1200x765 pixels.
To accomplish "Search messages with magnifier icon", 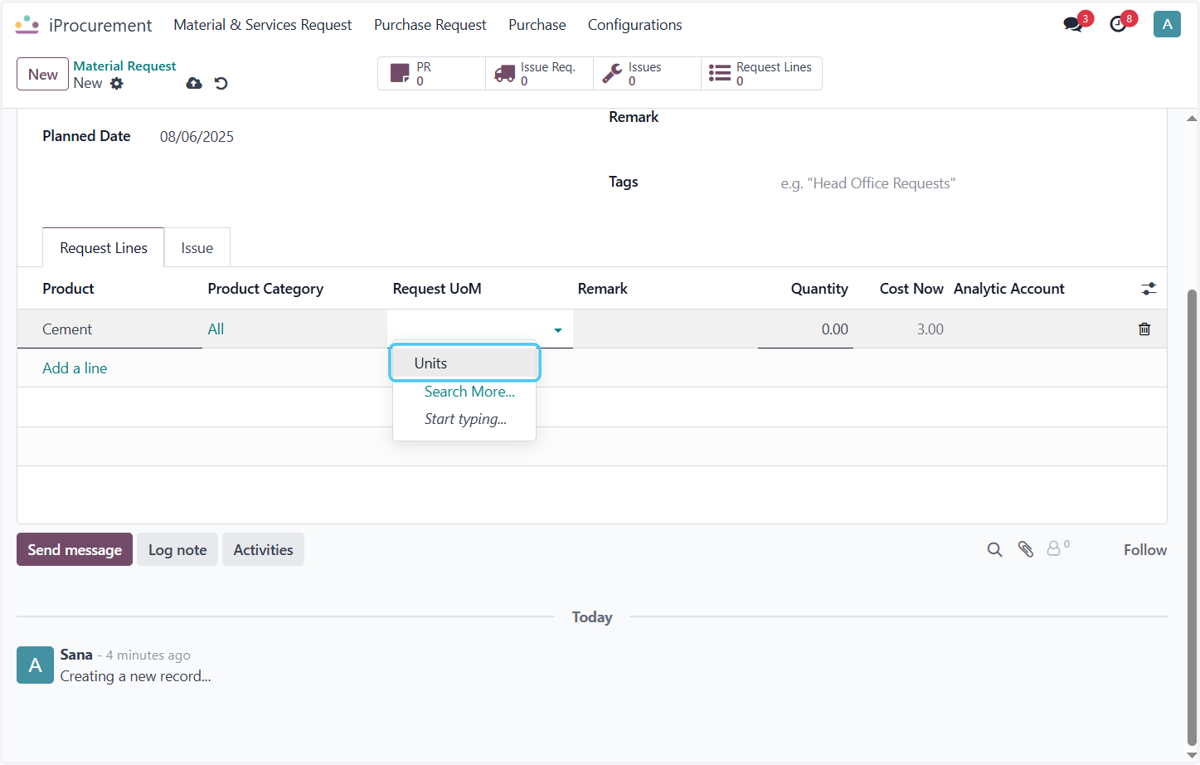I will [995, 550].
